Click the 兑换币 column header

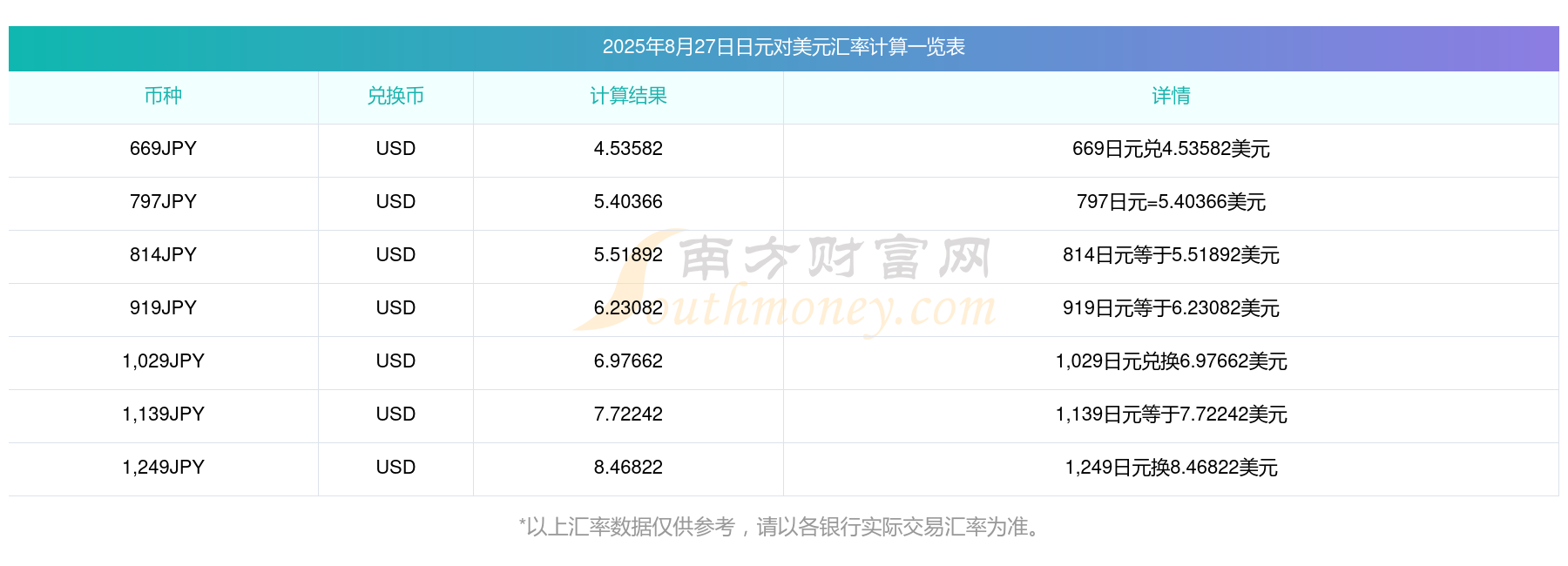coord(395,96)
